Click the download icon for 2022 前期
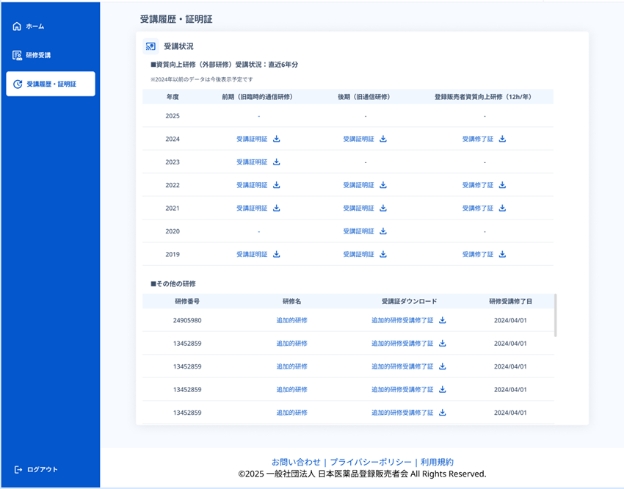The width and height of the screenshot is (624, 489). point(277,185)
